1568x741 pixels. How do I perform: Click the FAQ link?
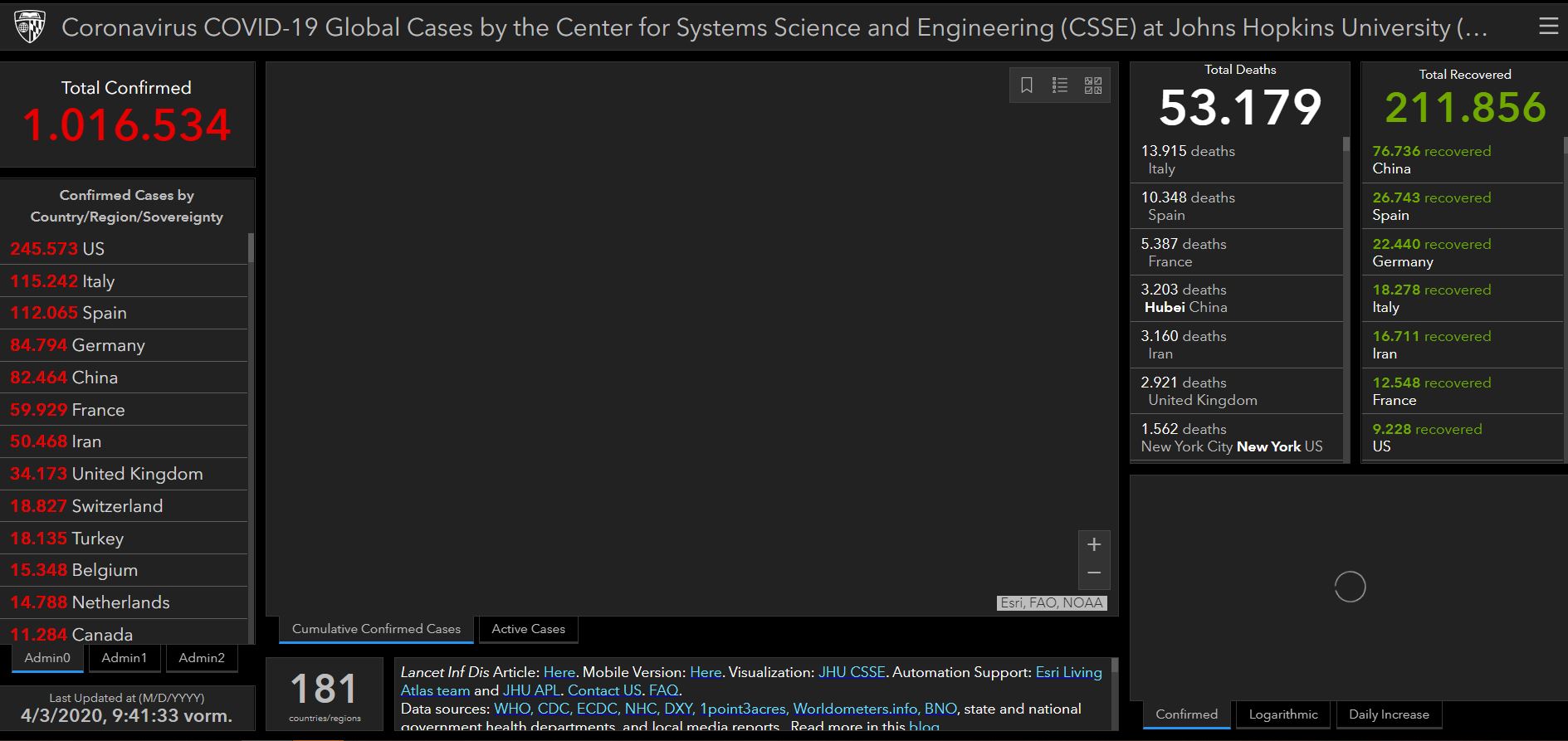coord(663,690)
